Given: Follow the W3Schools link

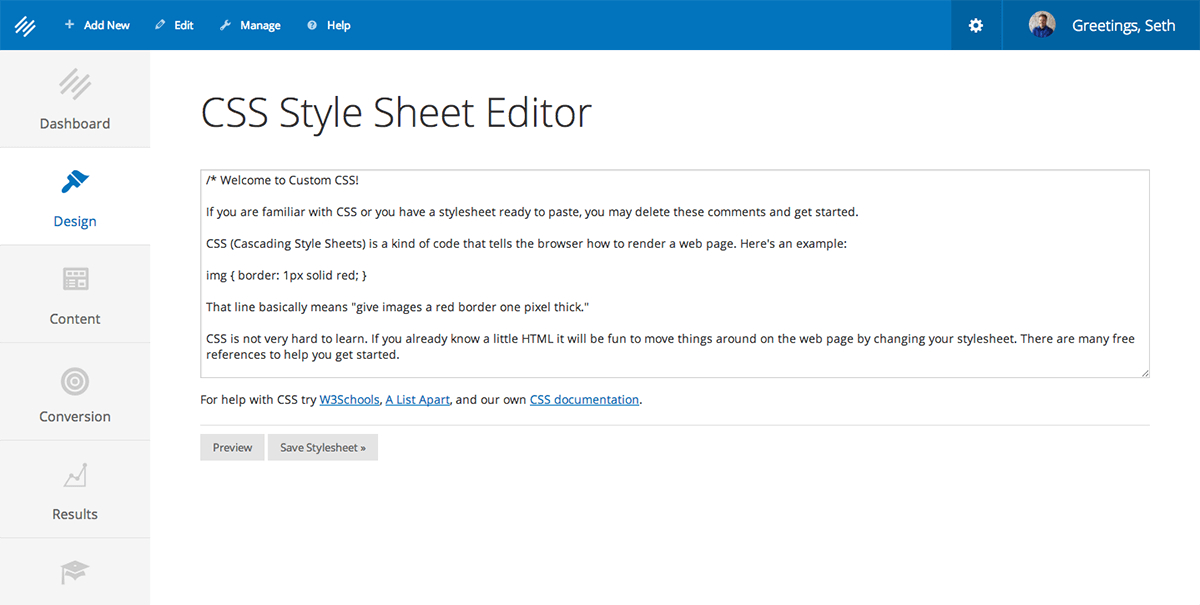Looking at the screenshot, I should click(349, 400).
